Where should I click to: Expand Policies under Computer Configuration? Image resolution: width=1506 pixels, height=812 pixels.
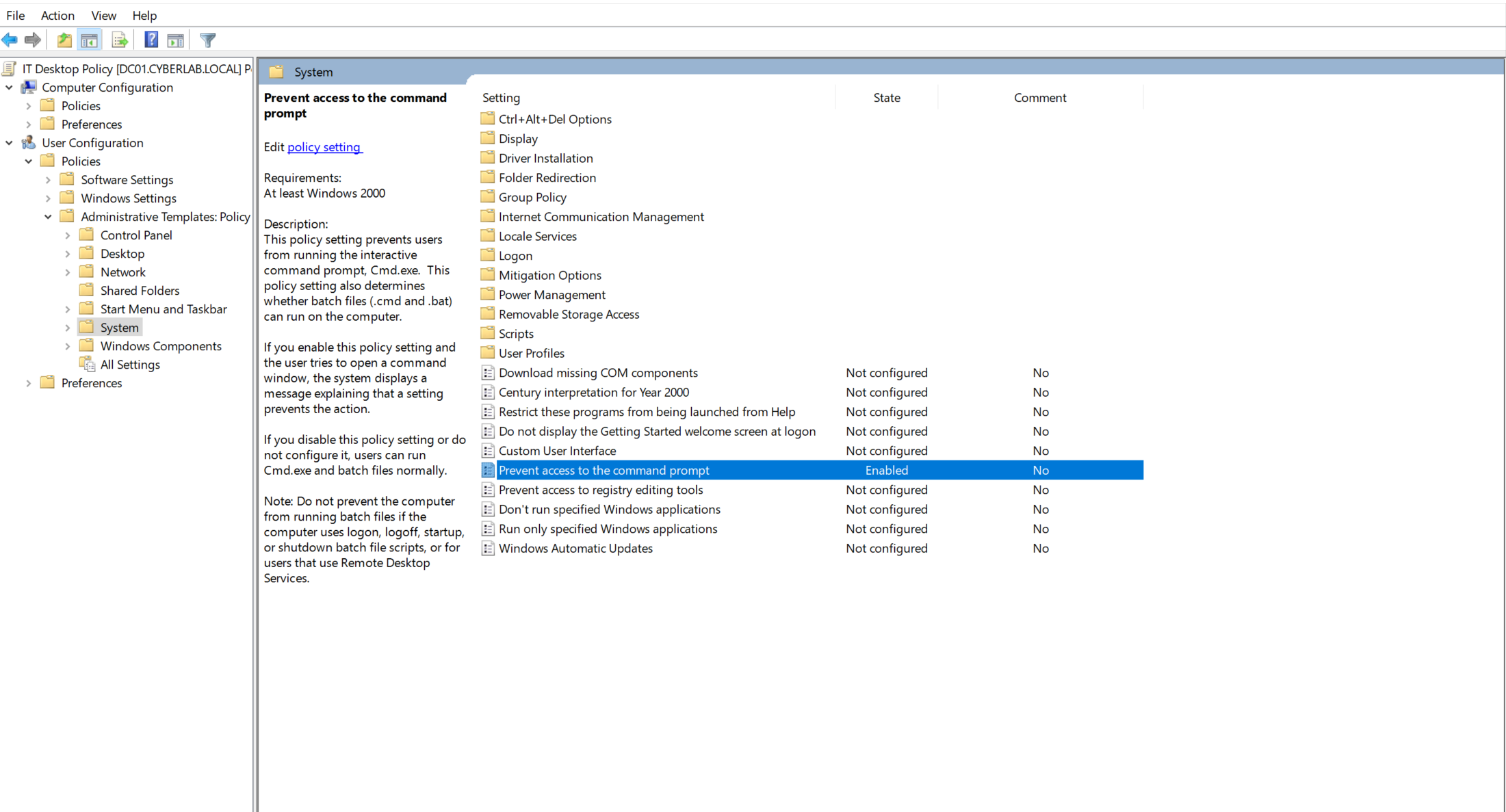[x=29, y=106]
